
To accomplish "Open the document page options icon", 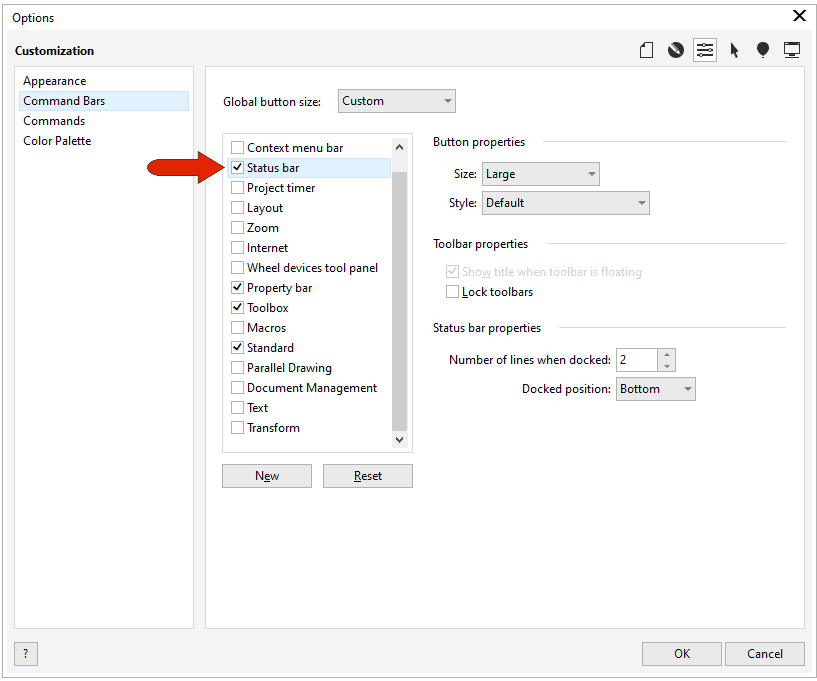I will [646, 49].
